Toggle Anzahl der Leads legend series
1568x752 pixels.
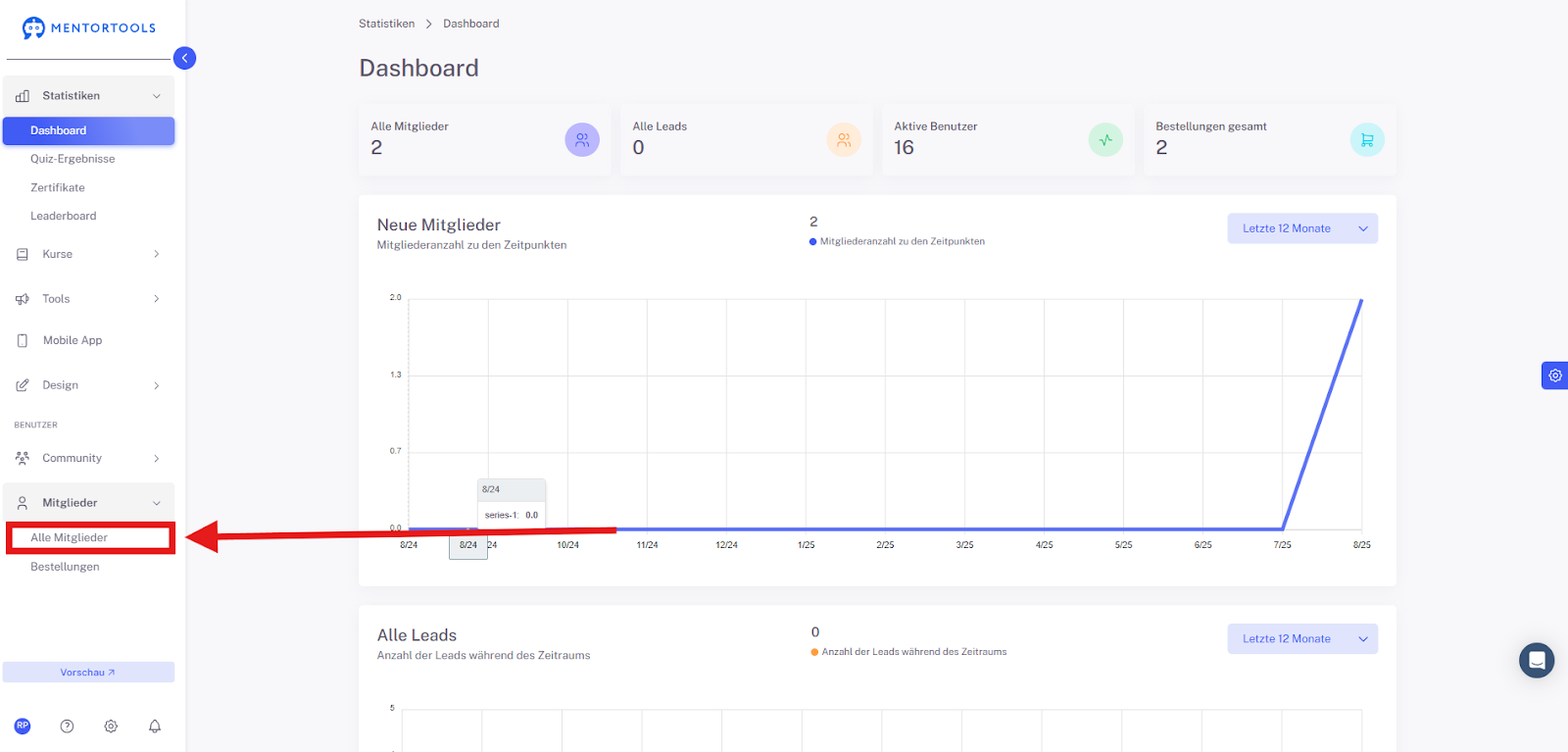pos(908,652)
